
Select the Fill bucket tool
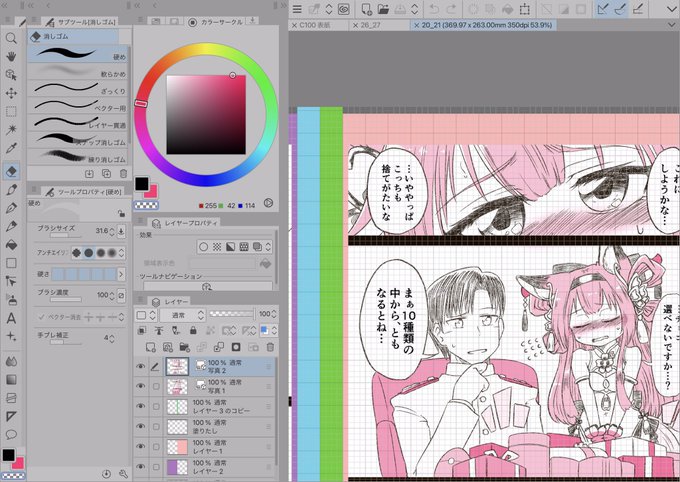pyautogui.click(x=11, y=245)
